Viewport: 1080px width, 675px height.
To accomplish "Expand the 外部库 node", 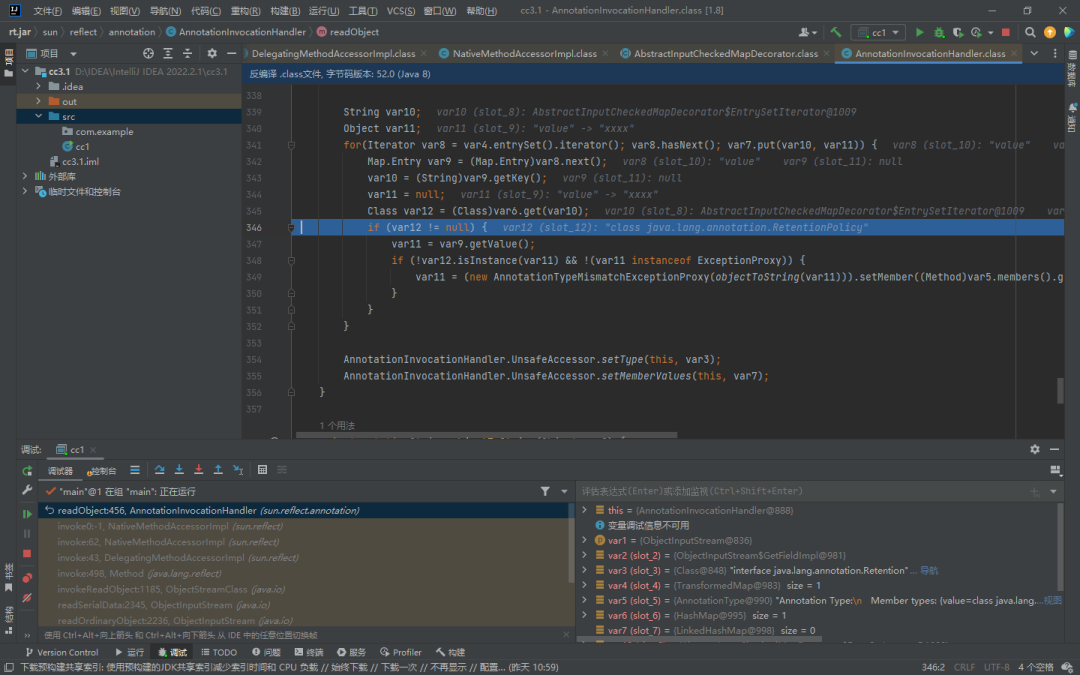I will 25,176.
